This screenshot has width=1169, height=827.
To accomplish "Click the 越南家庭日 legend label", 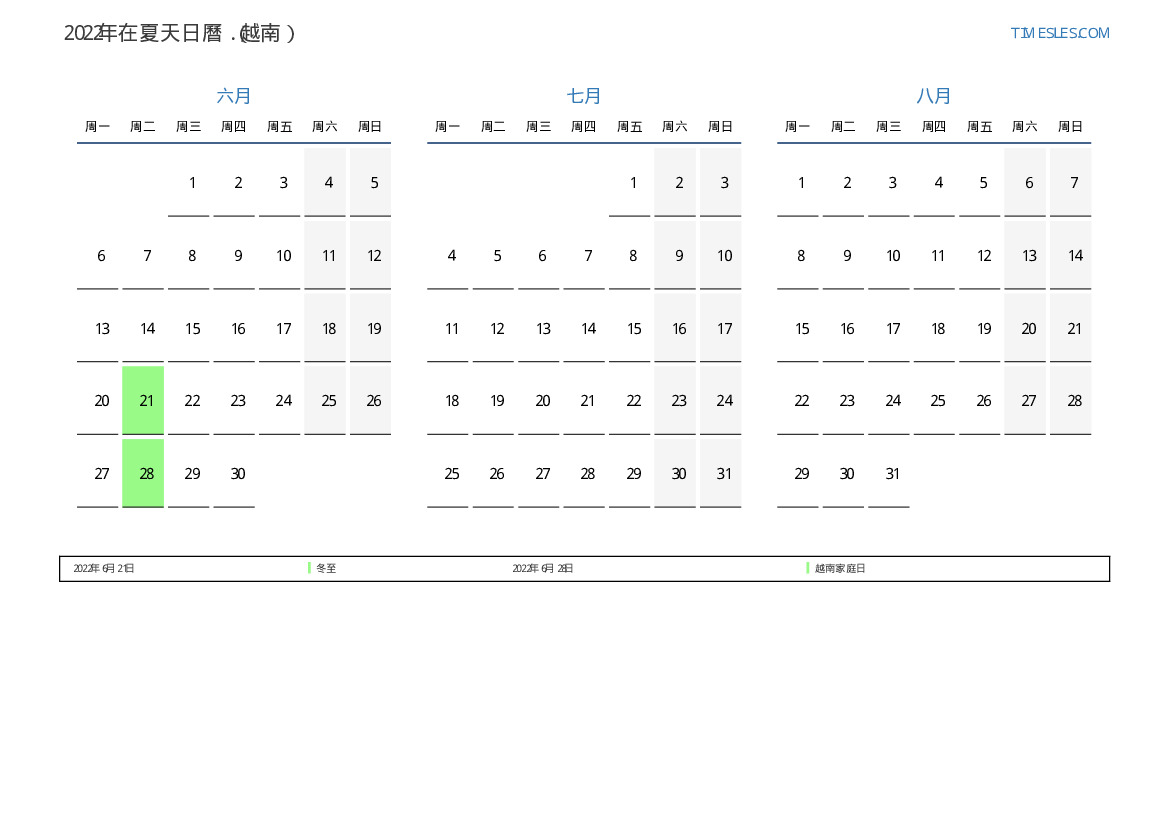I will click(x=840, y=568).
